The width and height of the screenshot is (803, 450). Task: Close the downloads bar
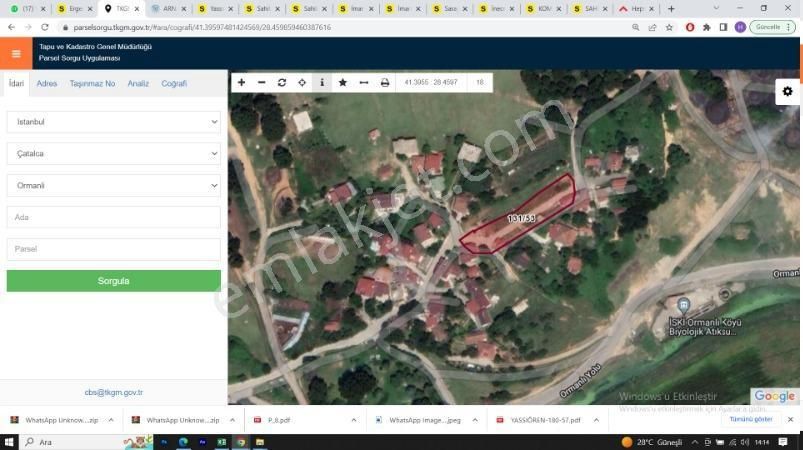tap(790, 419)
